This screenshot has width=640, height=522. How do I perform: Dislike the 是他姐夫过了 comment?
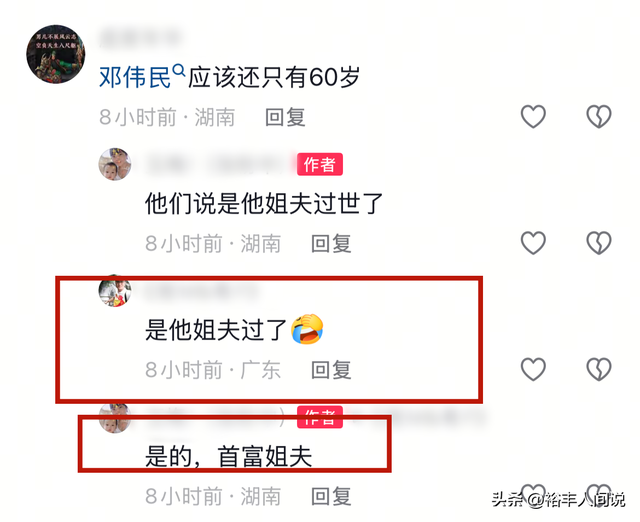click(x=599, y=369)
